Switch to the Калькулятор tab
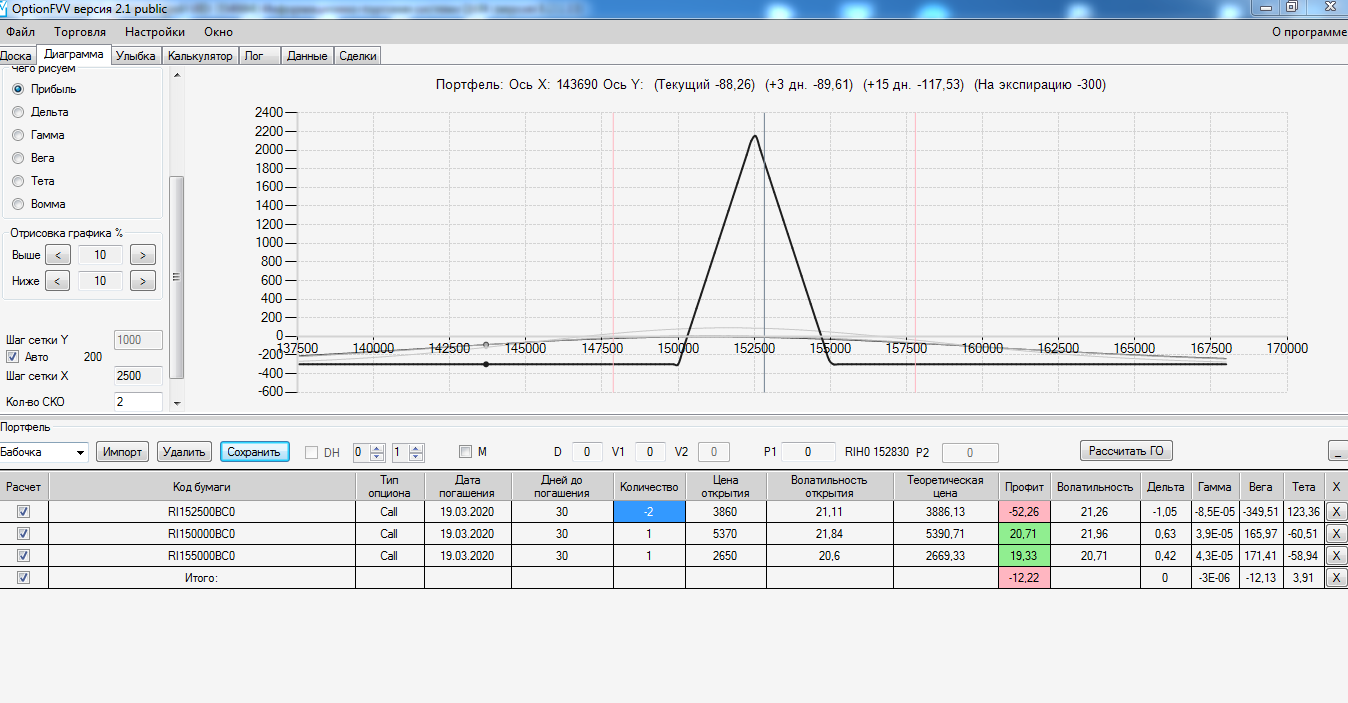 pos(200,56)
